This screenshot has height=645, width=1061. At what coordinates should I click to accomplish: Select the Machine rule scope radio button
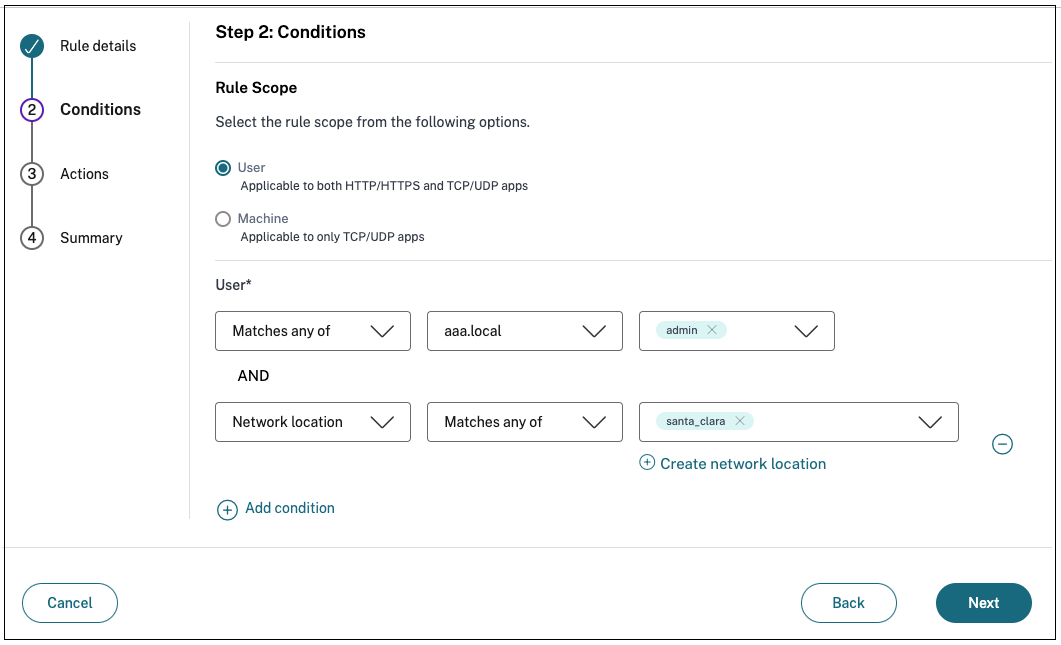click(x=223, y=219)
